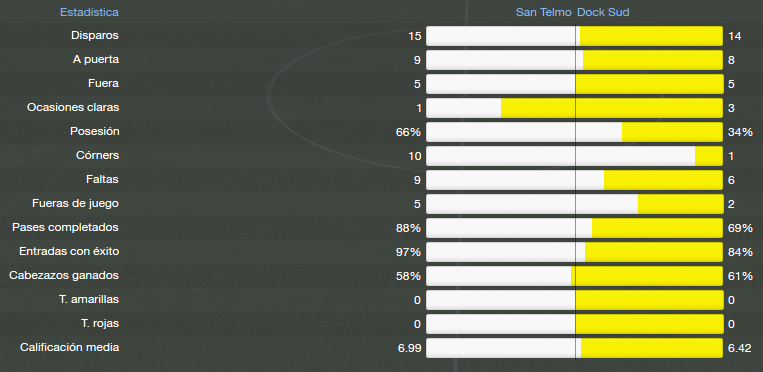
Task: Open the San Telmo team link
Action: pos(544,12)
